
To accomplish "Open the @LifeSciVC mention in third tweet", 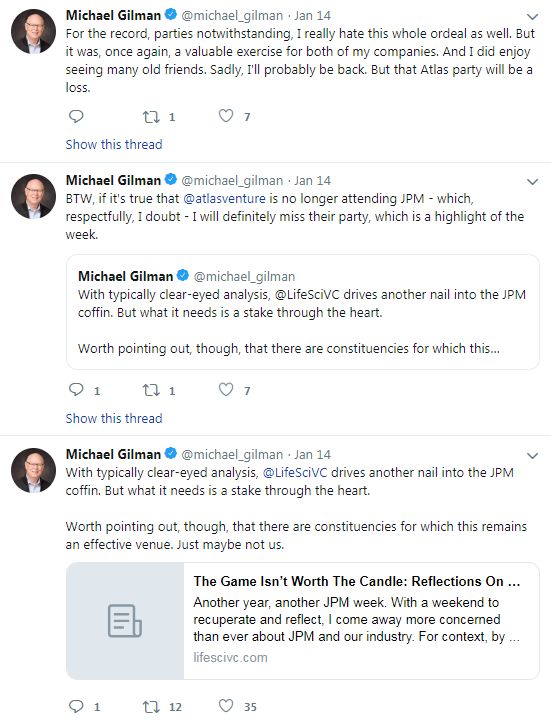I will (x=295, y=473).
